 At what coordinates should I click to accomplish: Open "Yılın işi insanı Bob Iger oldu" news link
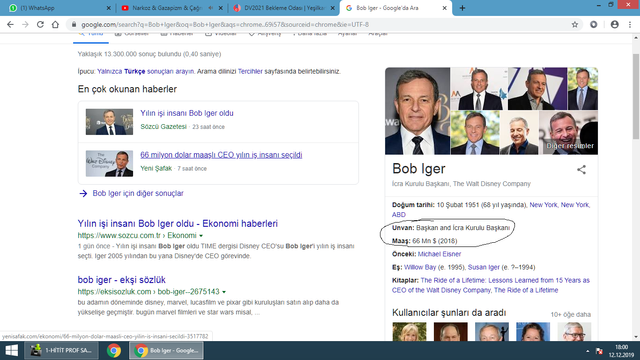[187, 113]
